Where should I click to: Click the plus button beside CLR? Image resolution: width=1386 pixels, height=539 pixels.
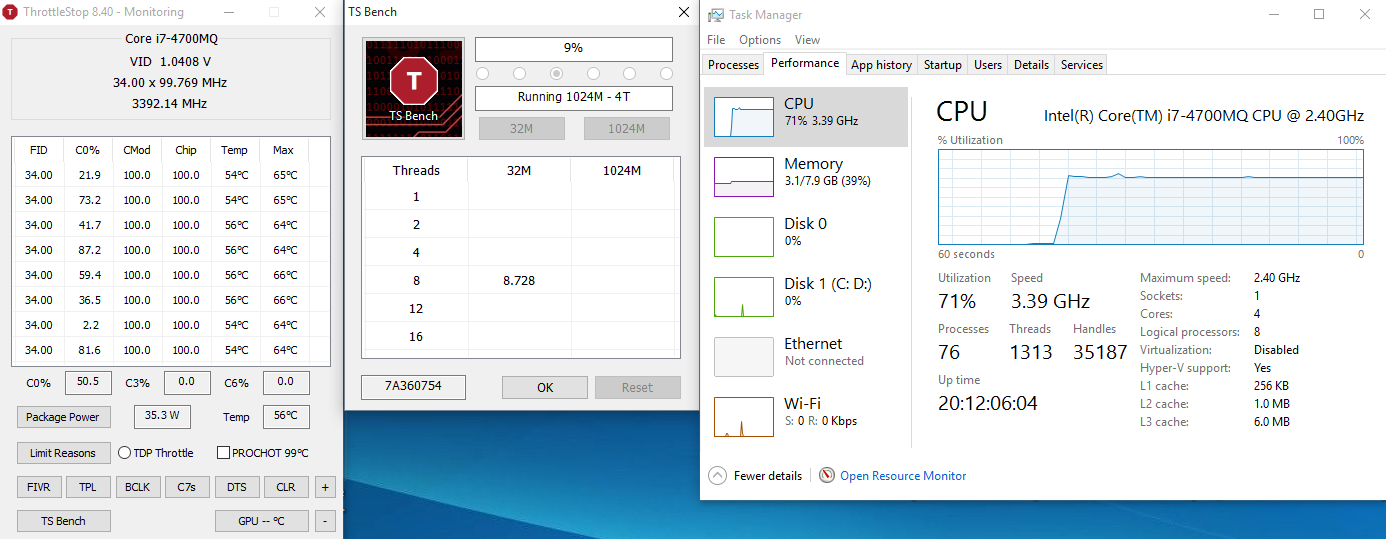pos(325,487)
